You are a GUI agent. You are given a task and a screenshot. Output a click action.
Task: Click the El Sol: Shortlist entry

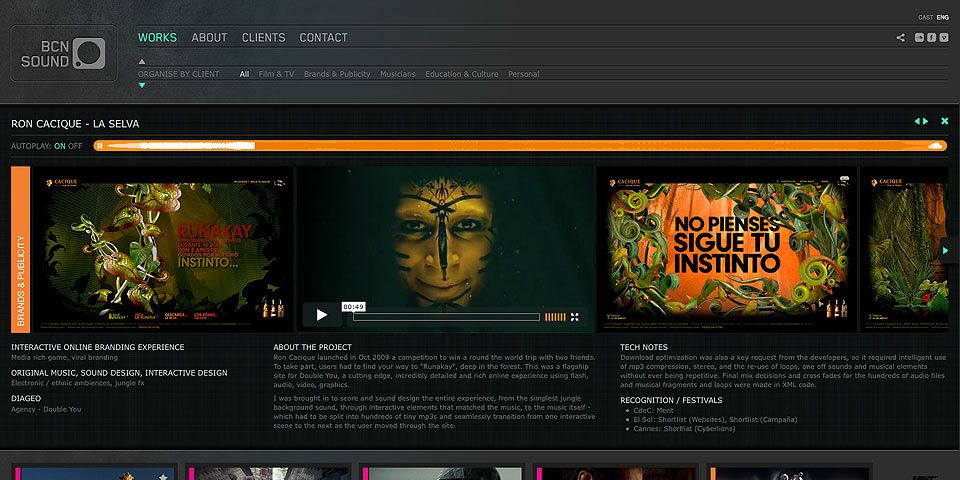coord(714,420)
